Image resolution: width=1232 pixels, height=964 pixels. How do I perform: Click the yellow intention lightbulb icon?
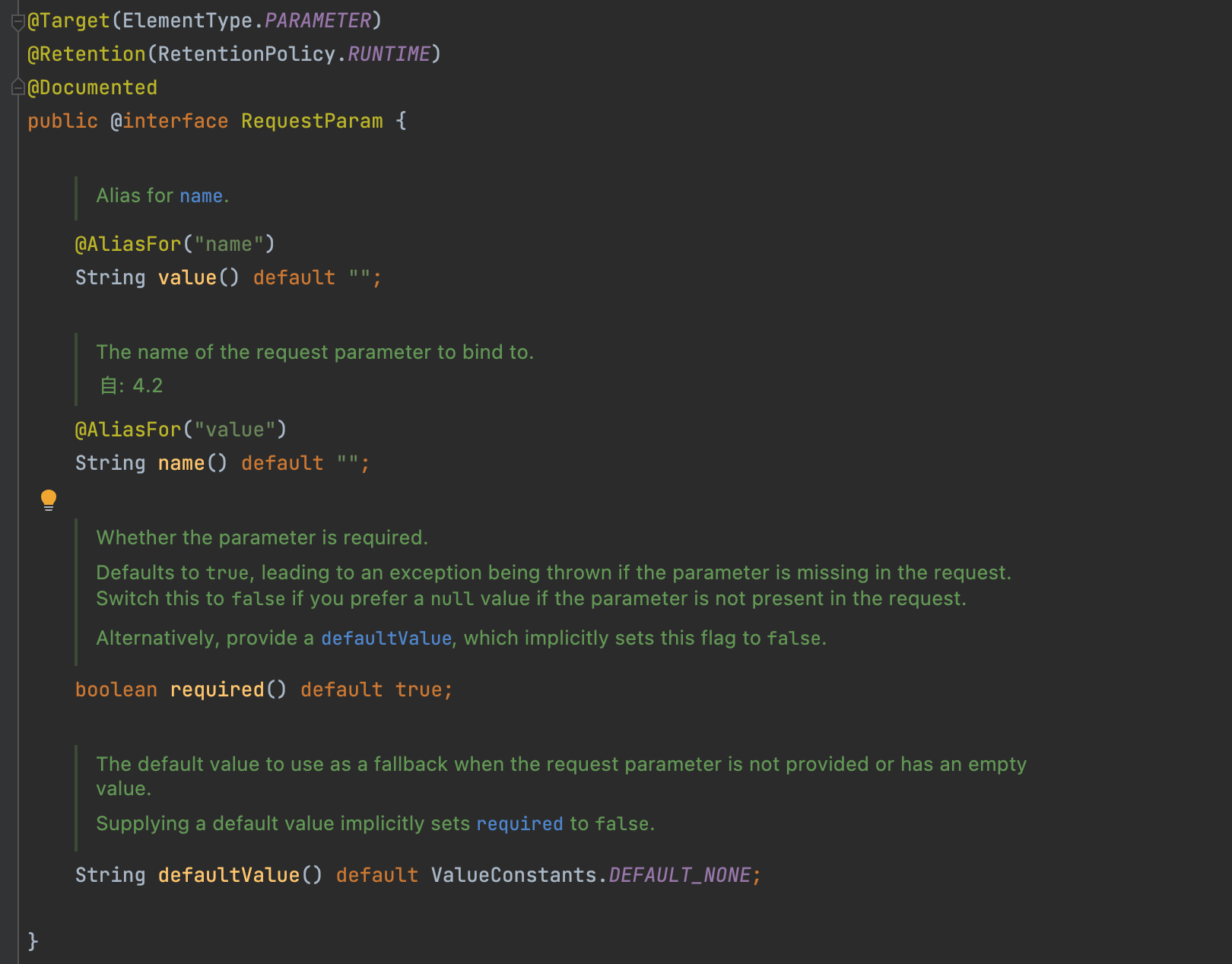pyautogui.click(x=49, y=499)
